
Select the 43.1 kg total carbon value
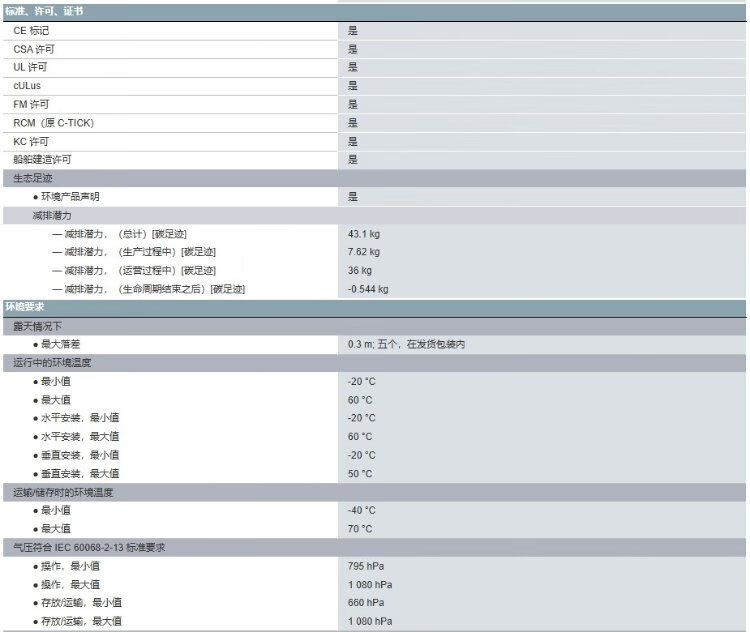click(363, 234)
